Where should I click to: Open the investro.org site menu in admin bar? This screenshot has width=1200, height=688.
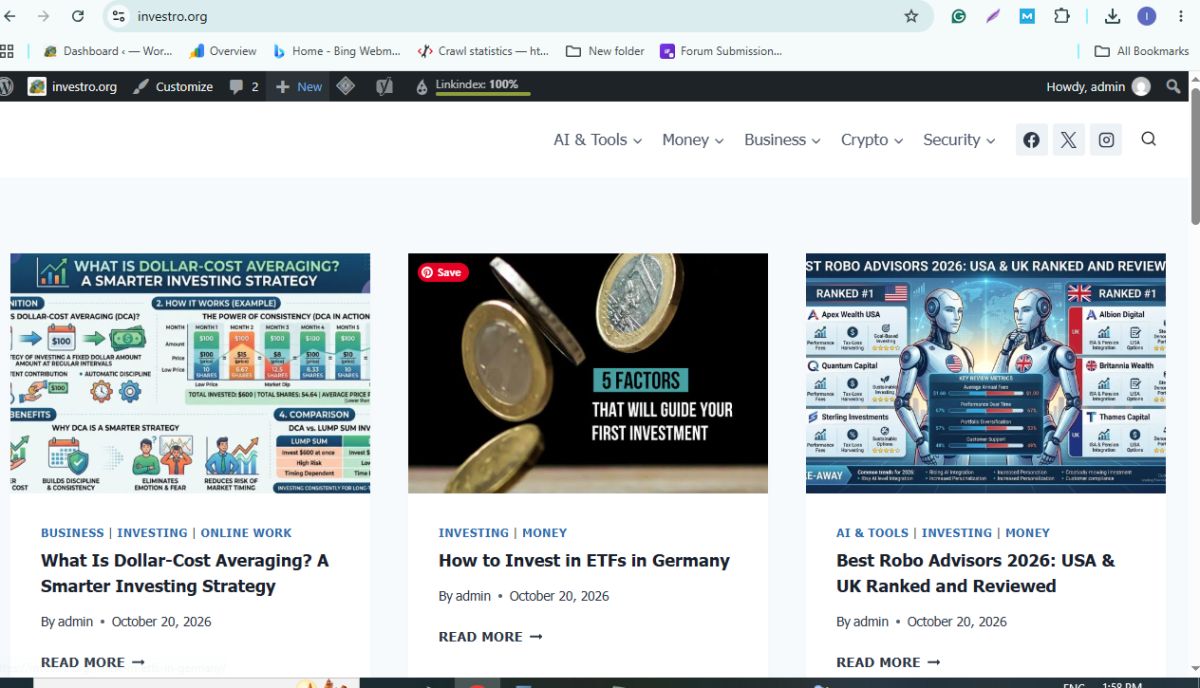coord(72,87)
